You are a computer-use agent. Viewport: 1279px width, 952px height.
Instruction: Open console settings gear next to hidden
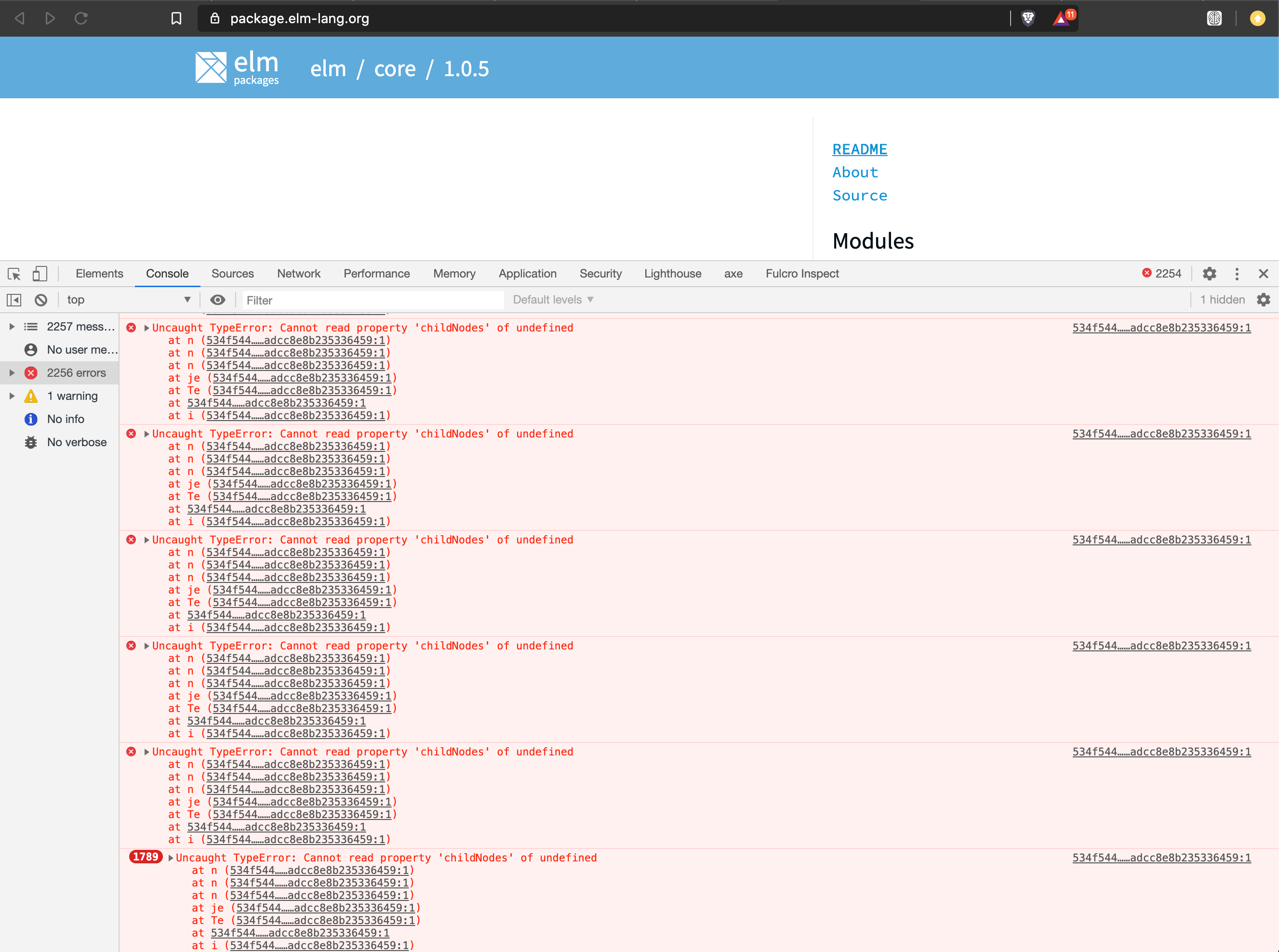pyautogui.click(x=1263, y=300)
